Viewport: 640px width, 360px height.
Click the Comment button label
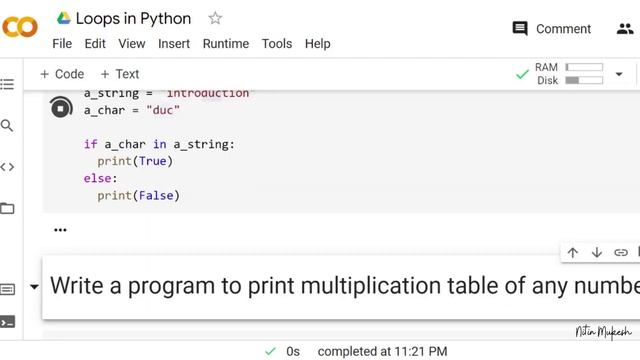click(563, 29)
